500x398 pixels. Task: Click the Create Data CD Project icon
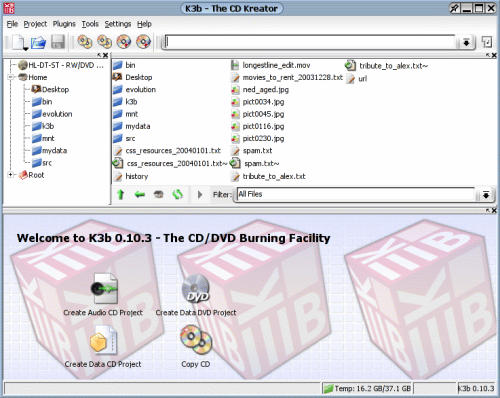[x=103, y=340]
